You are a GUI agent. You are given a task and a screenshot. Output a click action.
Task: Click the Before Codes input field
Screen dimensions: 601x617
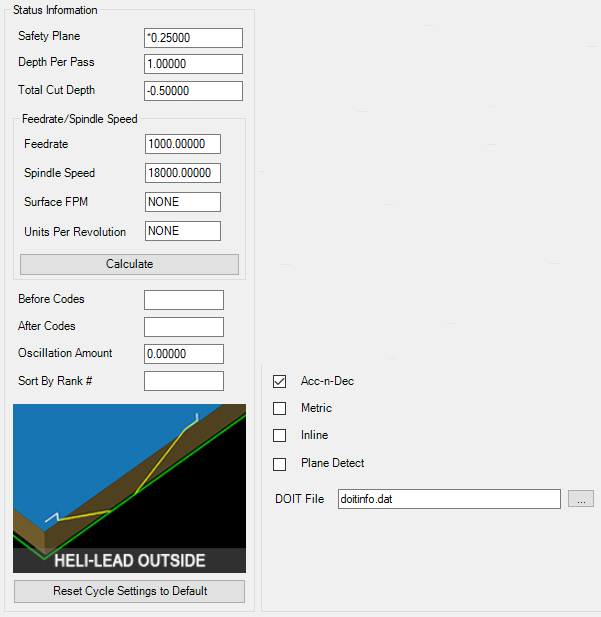(x=184, y=300)
